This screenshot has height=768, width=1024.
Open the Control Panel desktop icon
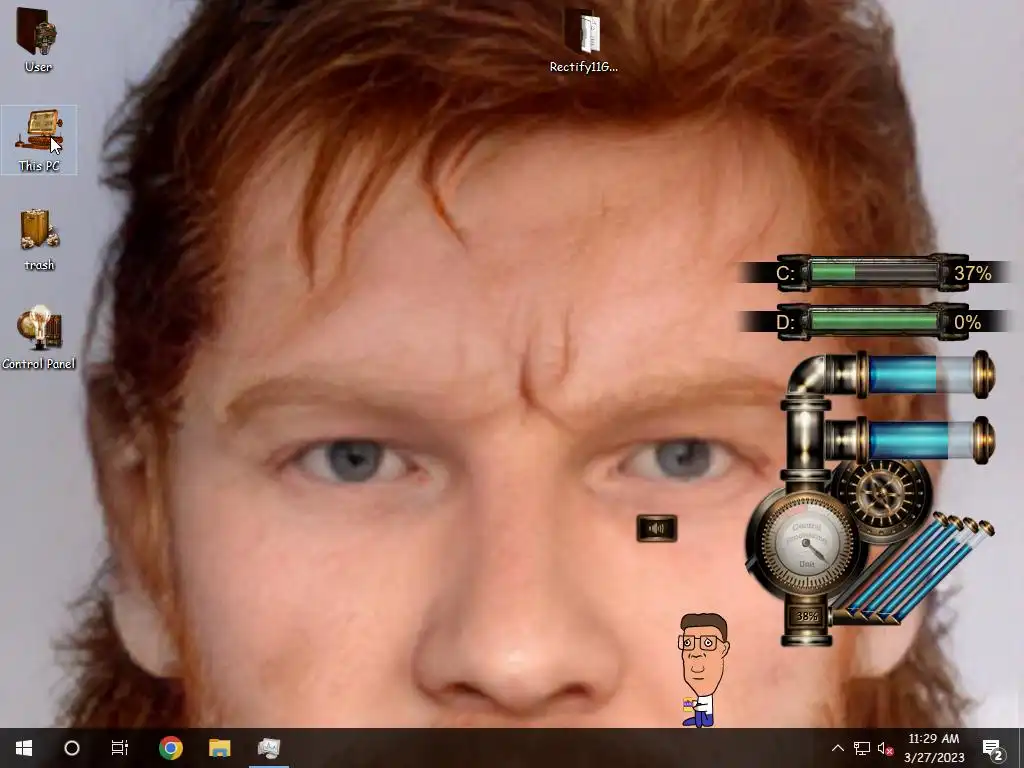pyautogui.click(x=39, y=338)
